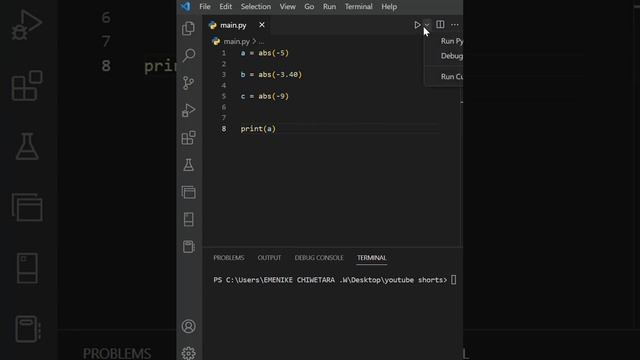This screenshot has height=360, width=640.
Task: Open the Selection menu
Action: tap(256, 7)
